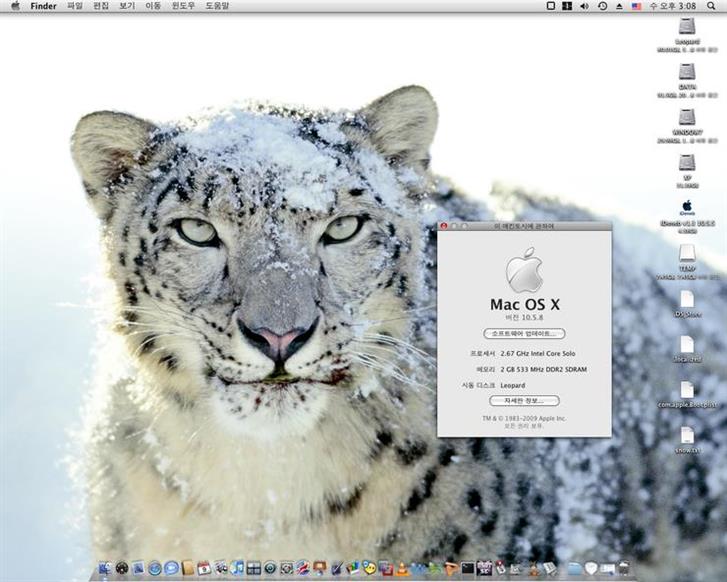Select the iDeneb disk image on desktop

click(x=687, y=207)
